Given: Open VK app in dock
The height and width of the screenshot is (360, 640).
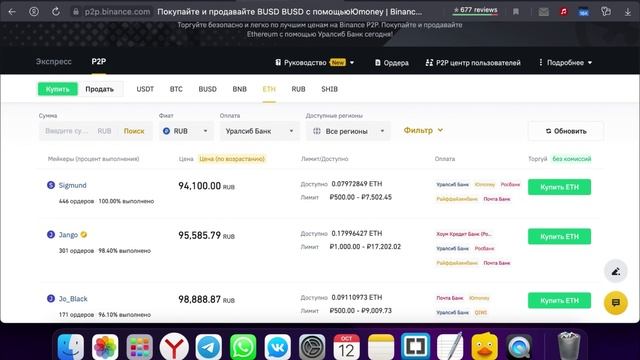Looking at the screenshot, I should pyautogui.click(x=278, y=347).
